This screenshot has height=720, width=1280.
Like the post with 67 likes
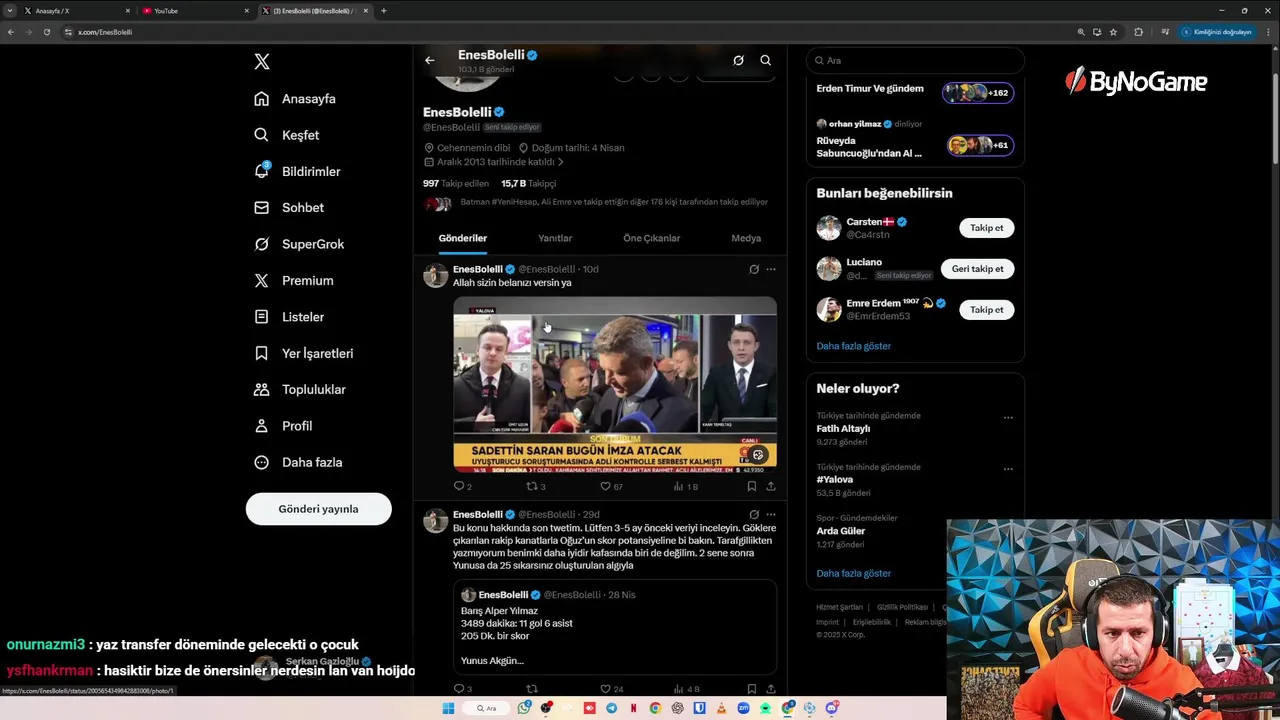click(610, 486)
